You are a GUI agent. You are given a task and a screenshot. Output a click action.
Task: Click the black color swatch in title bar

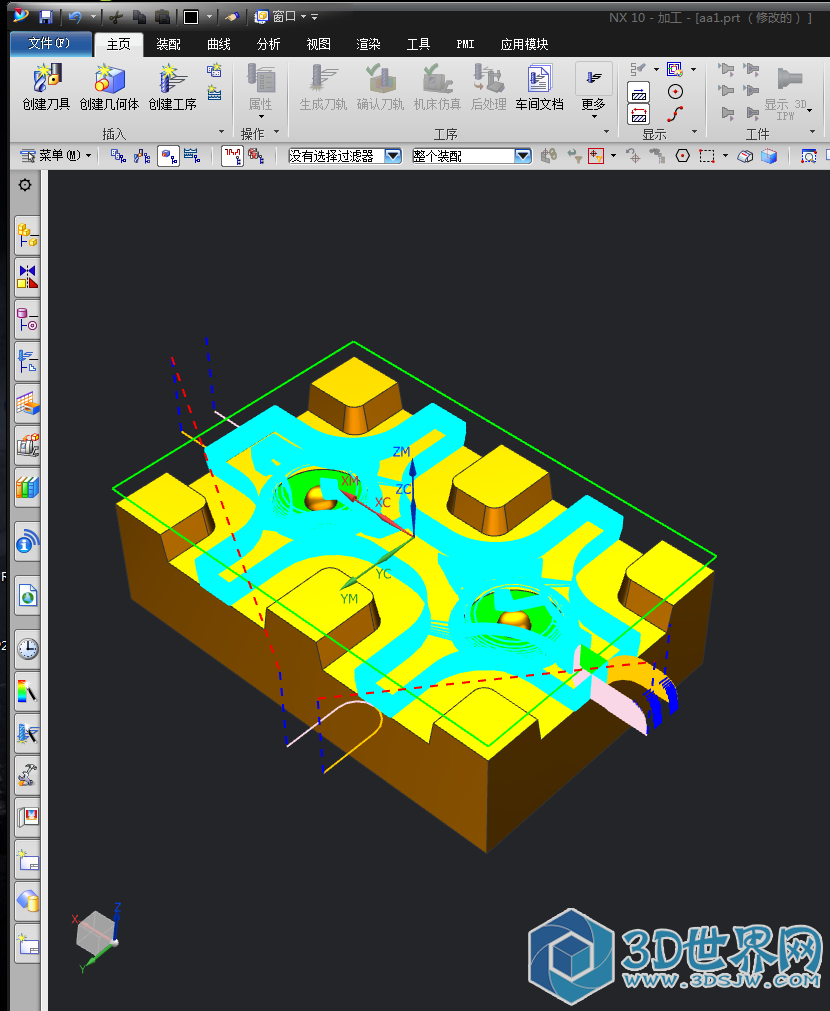[191, 17]
